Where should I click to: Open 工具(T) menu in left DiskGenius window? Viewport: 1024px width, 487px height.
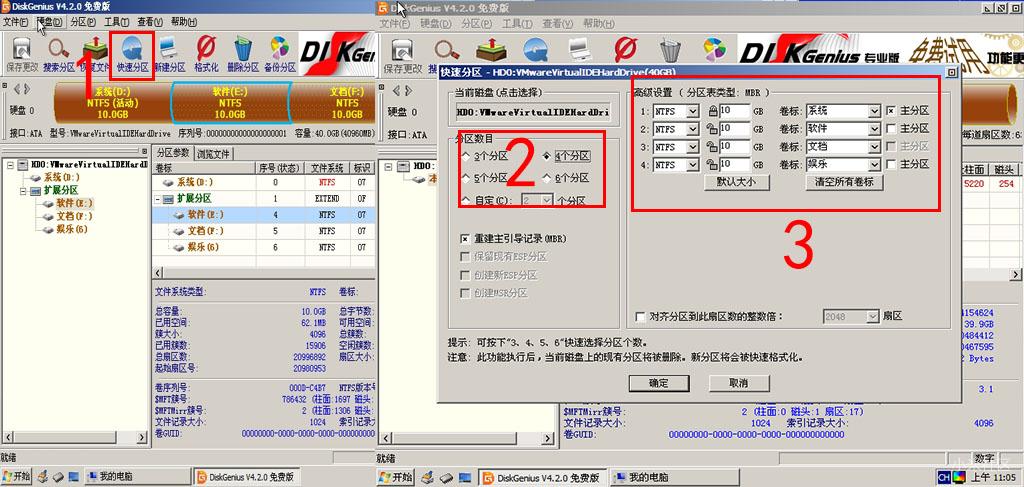(116, 22)
